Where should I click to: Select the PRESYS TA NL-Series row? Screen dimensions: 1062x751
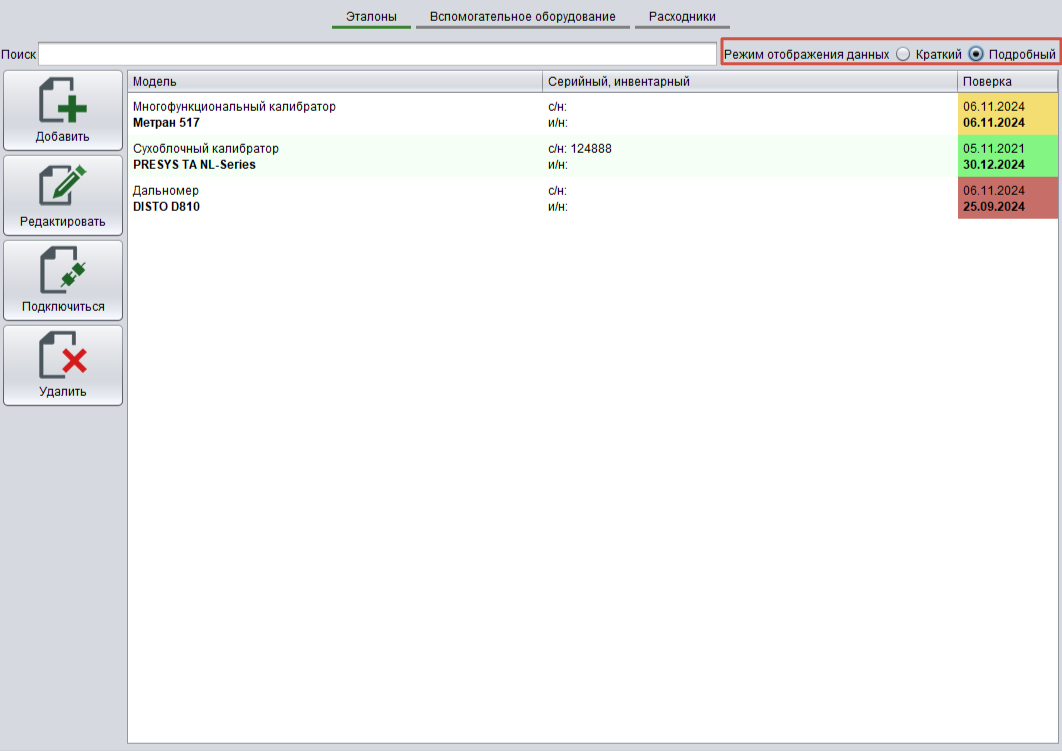pos(335,156)
